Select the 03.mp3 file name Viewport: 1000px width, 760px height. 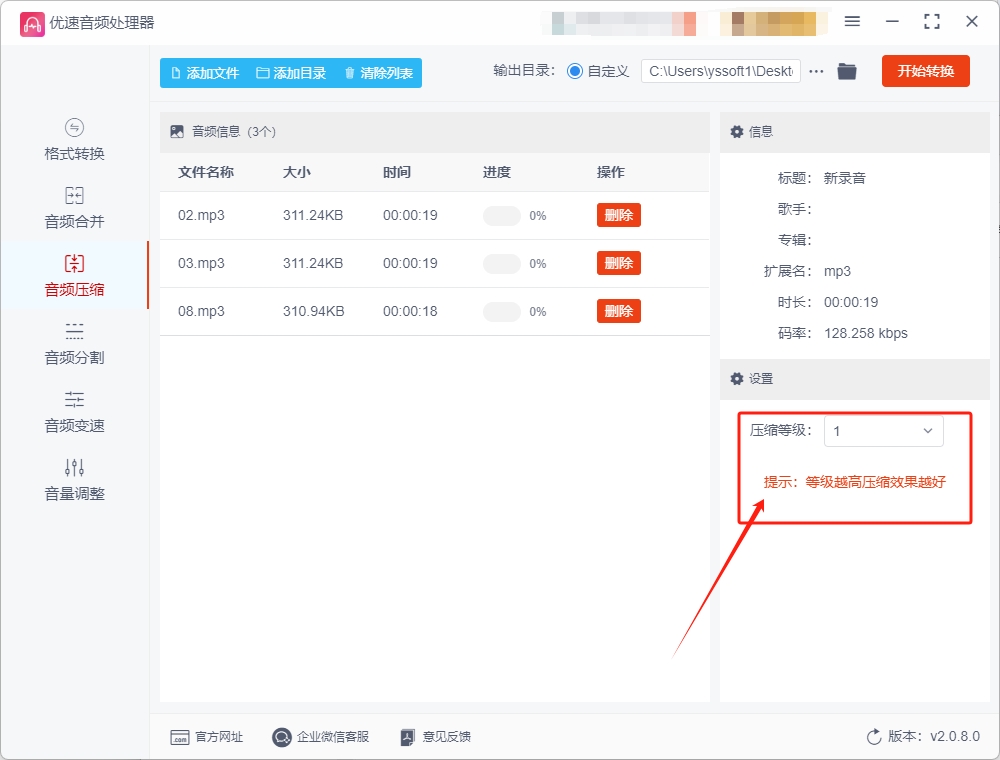201,263
